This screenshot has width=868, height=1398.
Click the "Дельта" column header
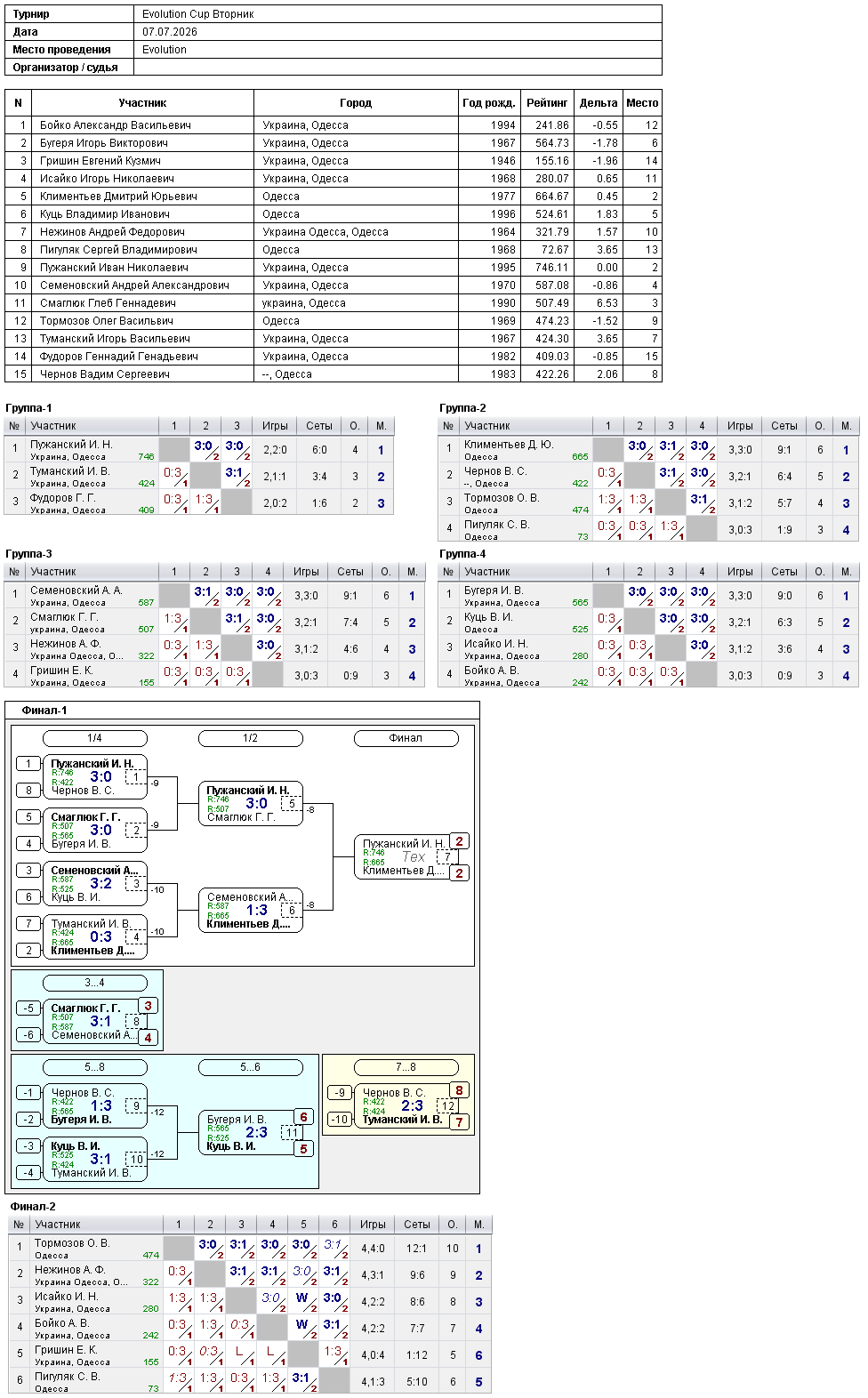point(599,103)
